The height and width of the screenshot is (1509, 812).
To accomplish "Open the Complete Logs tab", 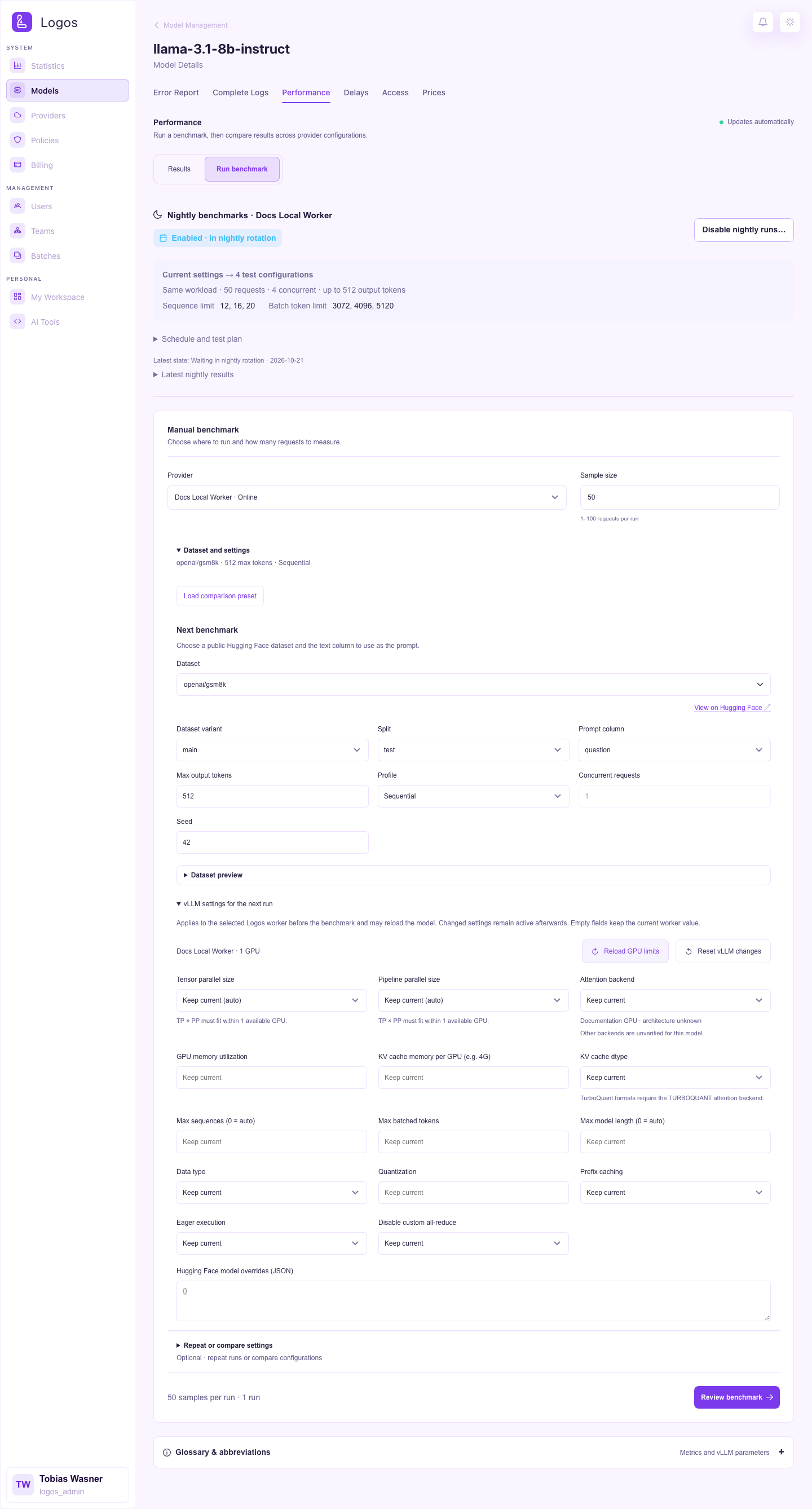I will [240, 92].
